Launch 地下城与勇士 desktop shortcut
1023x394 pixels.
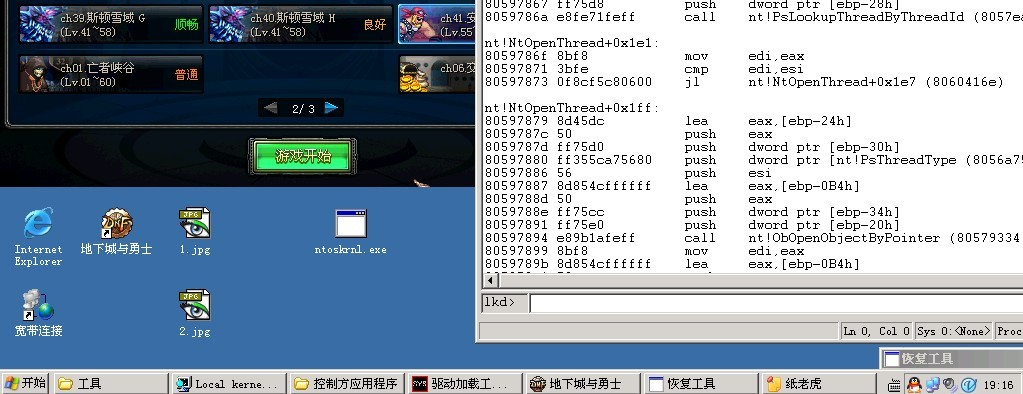[x=116, y=232]
